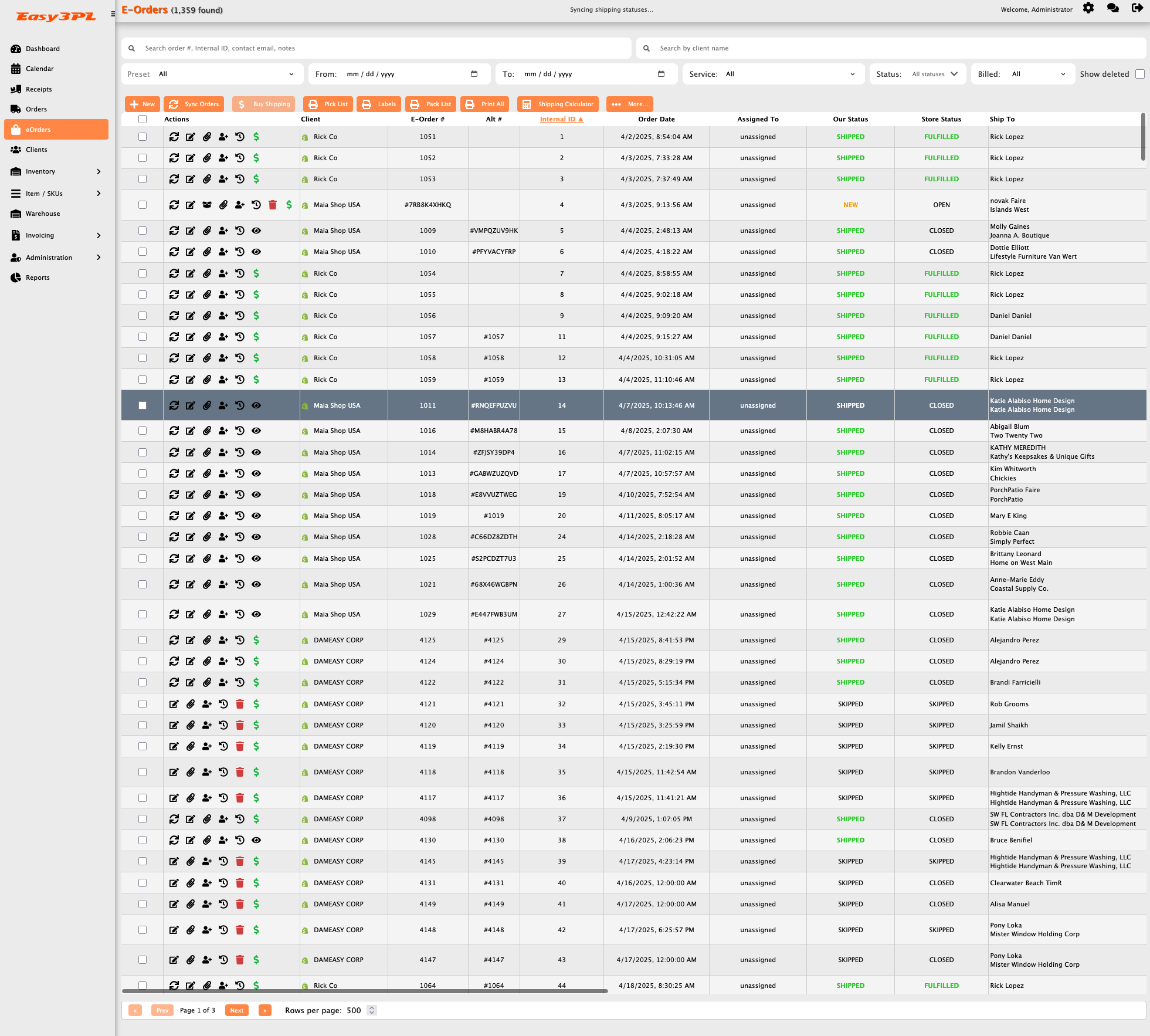Viewport: 1150px width, 1036px height.
Task: Create a new order with the New button
Action: coord(142,104)
